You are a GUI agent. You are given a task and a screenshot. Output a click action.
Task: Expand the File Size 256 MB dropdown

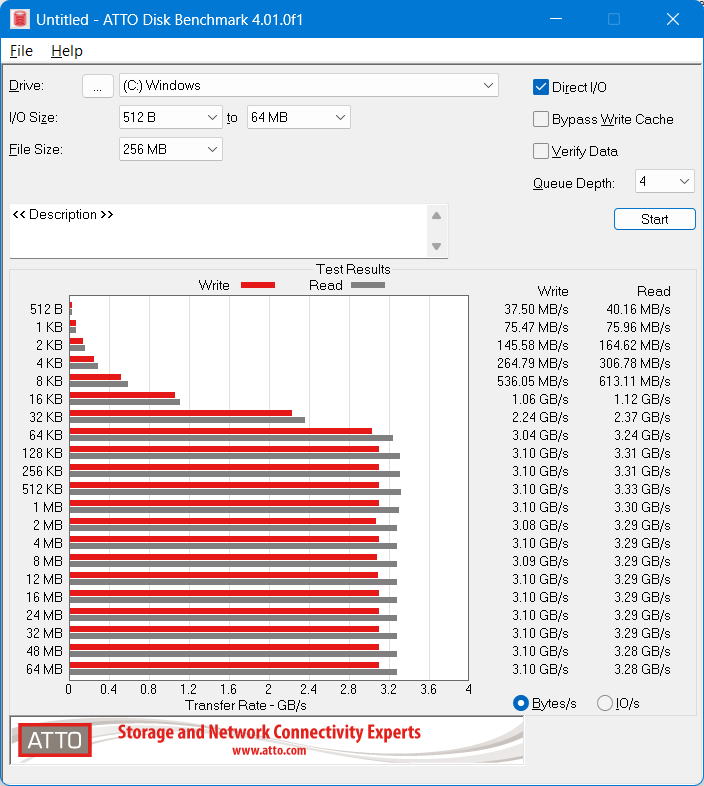(x=170, y=149)
